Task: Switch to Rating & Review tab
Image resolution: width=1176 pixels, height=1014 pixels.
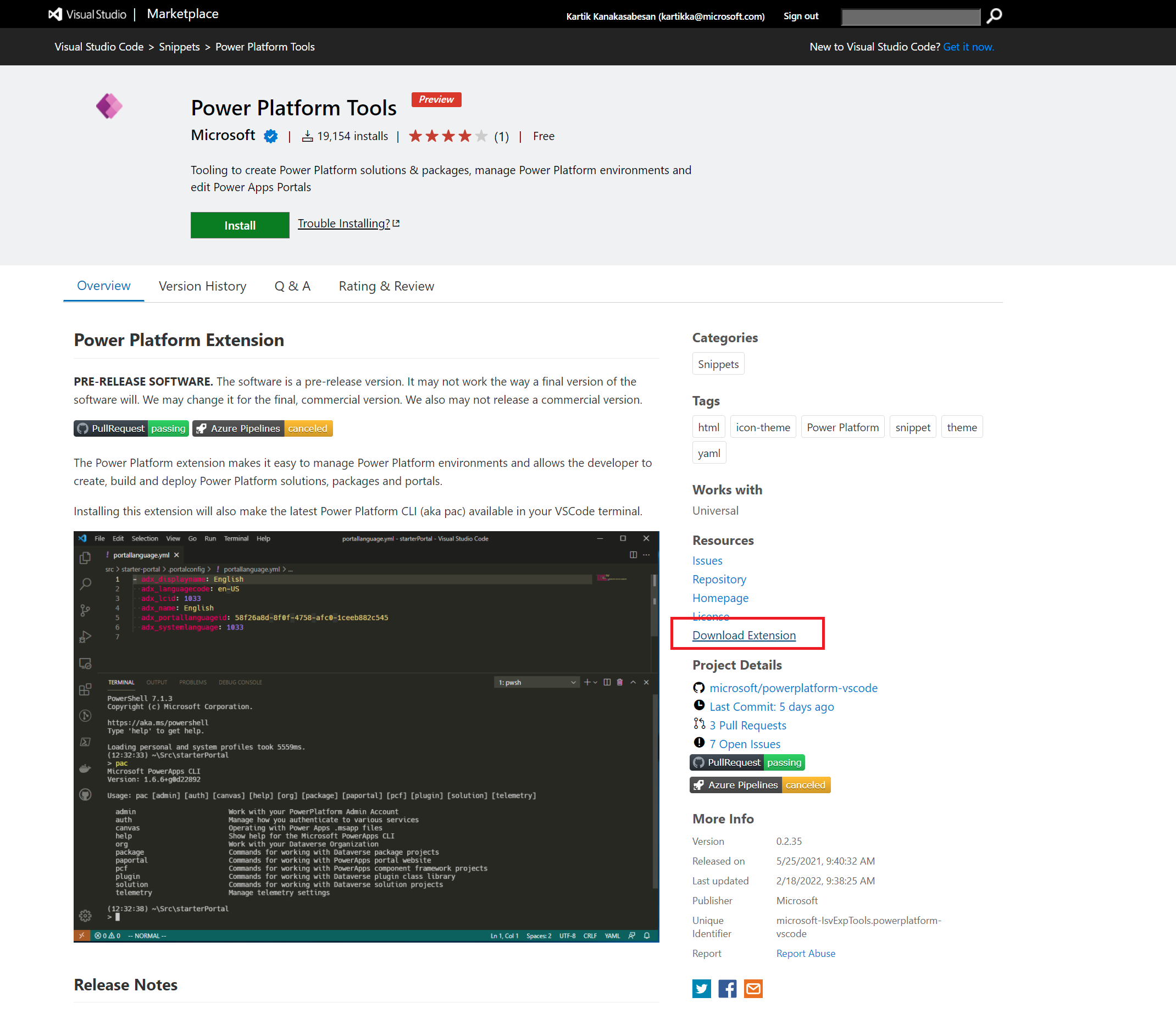Action: coord(386,286)
